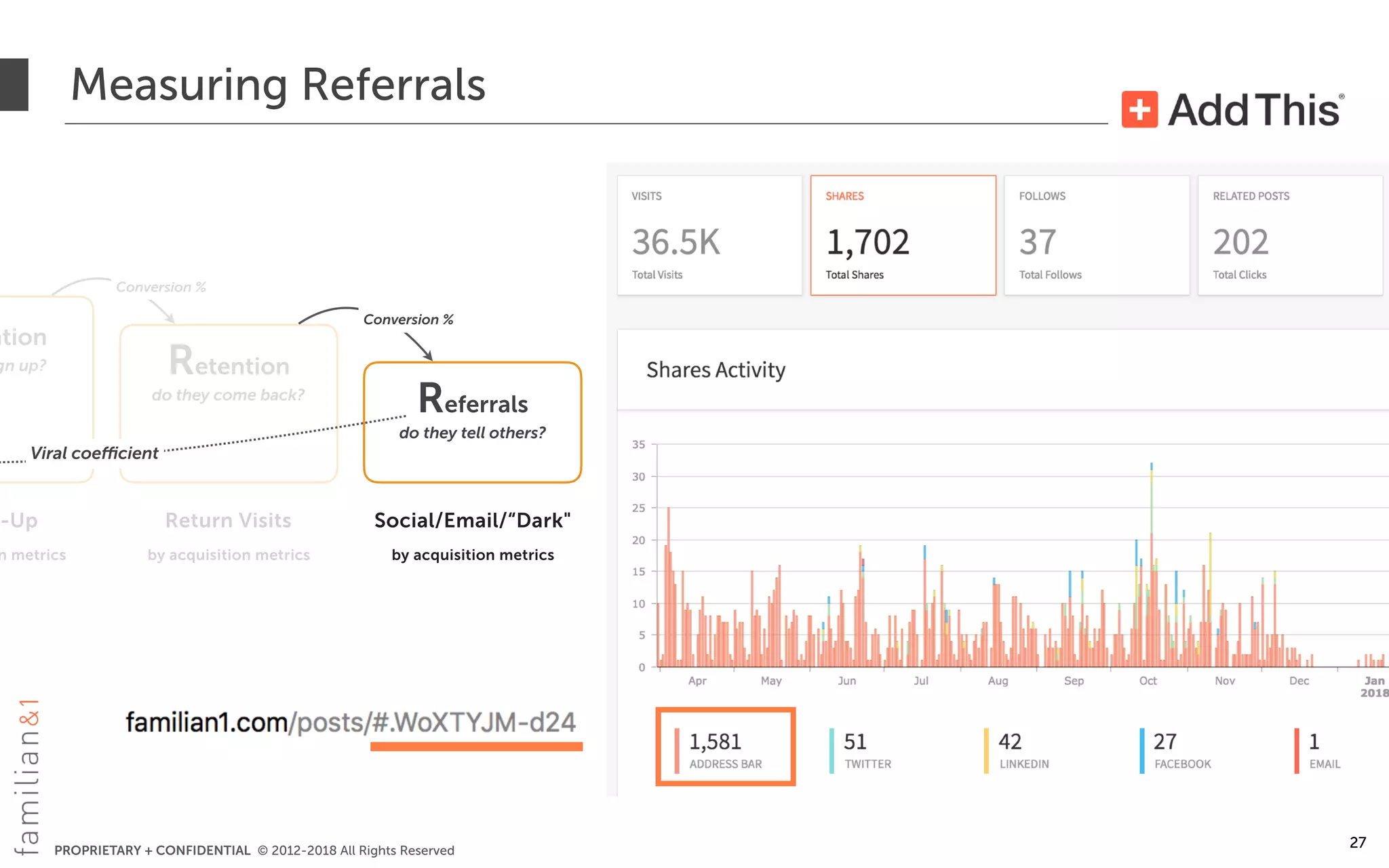Select the Referrals box
Viewport: 1389px width, 868px height.
pyautogui.click(x=473, y=422)
